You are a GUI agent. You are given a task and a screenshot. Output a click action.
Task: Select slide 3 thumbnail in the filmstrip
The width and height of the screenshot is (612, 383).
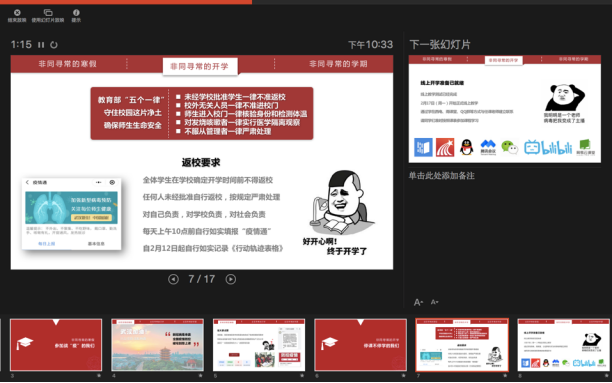click(x=56, y=345)
